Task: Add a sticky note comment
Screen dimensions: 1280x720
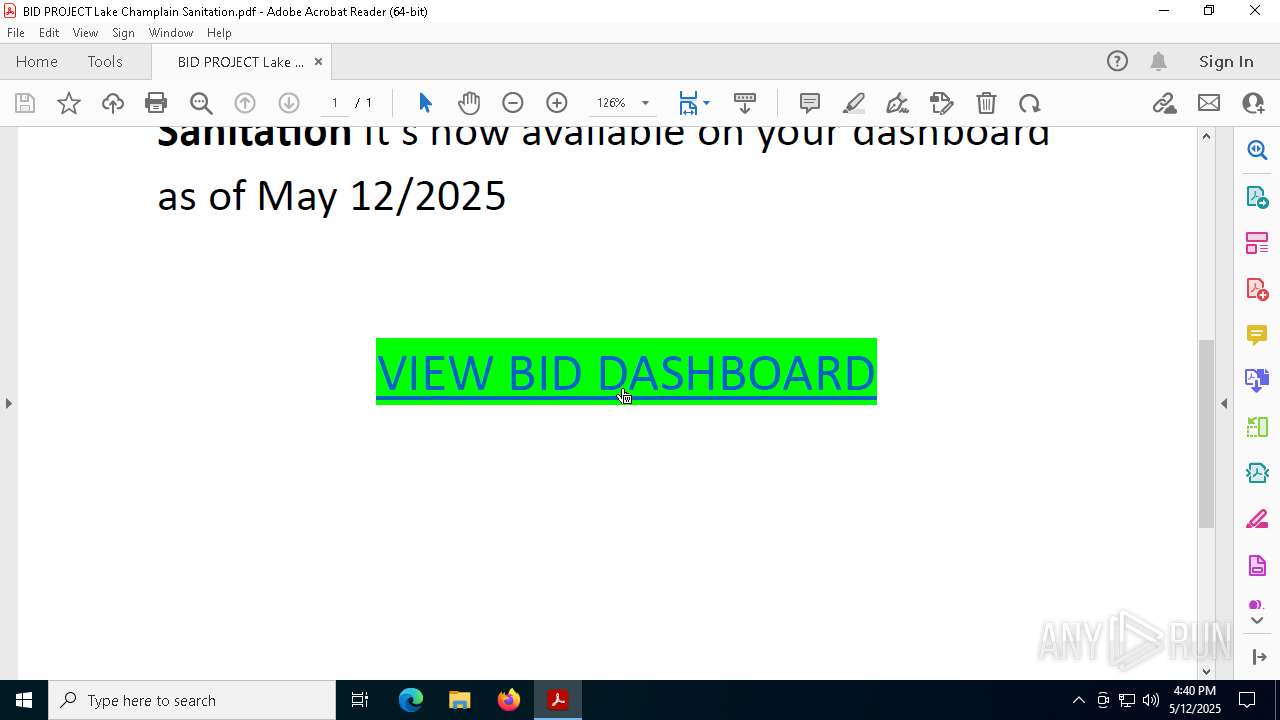Action: coord(810,103)
